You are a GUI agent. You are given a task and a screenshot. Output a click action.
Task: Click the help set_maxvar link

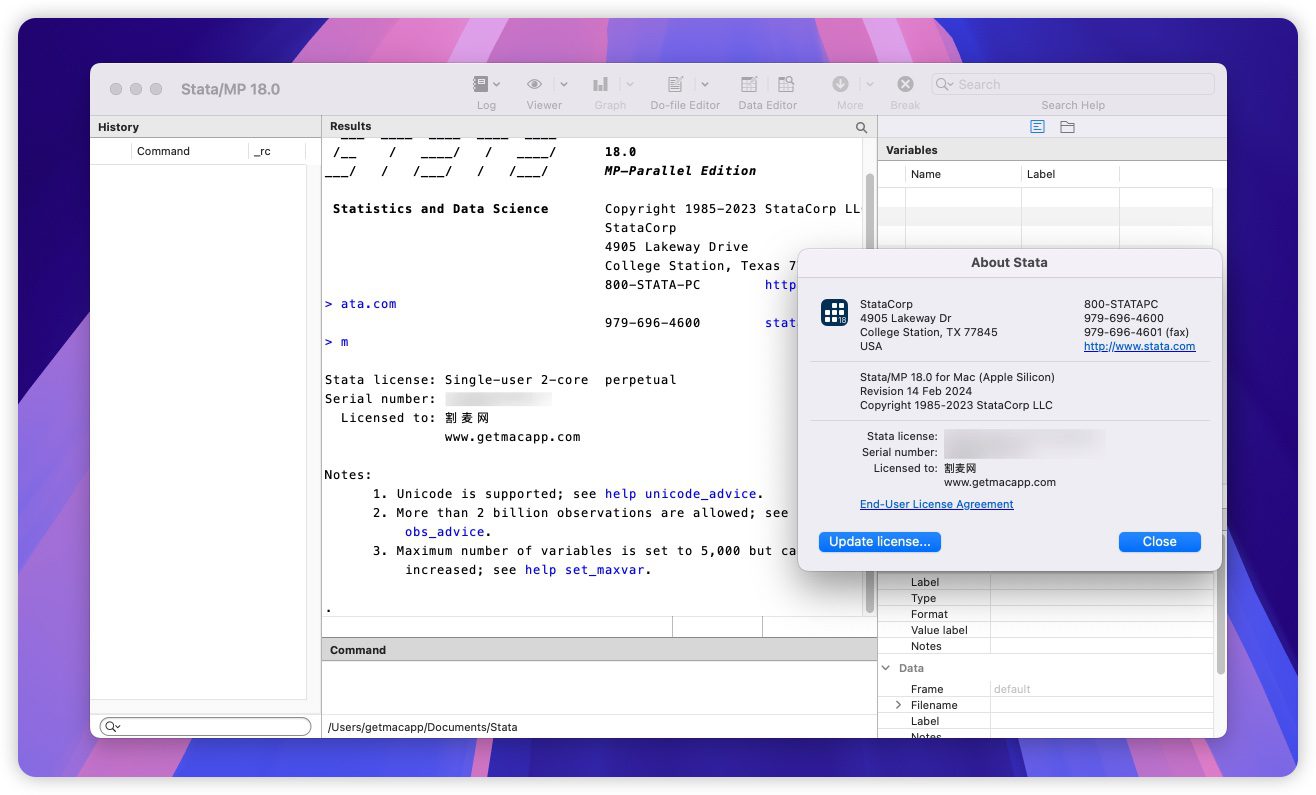[x=585, y=570]
